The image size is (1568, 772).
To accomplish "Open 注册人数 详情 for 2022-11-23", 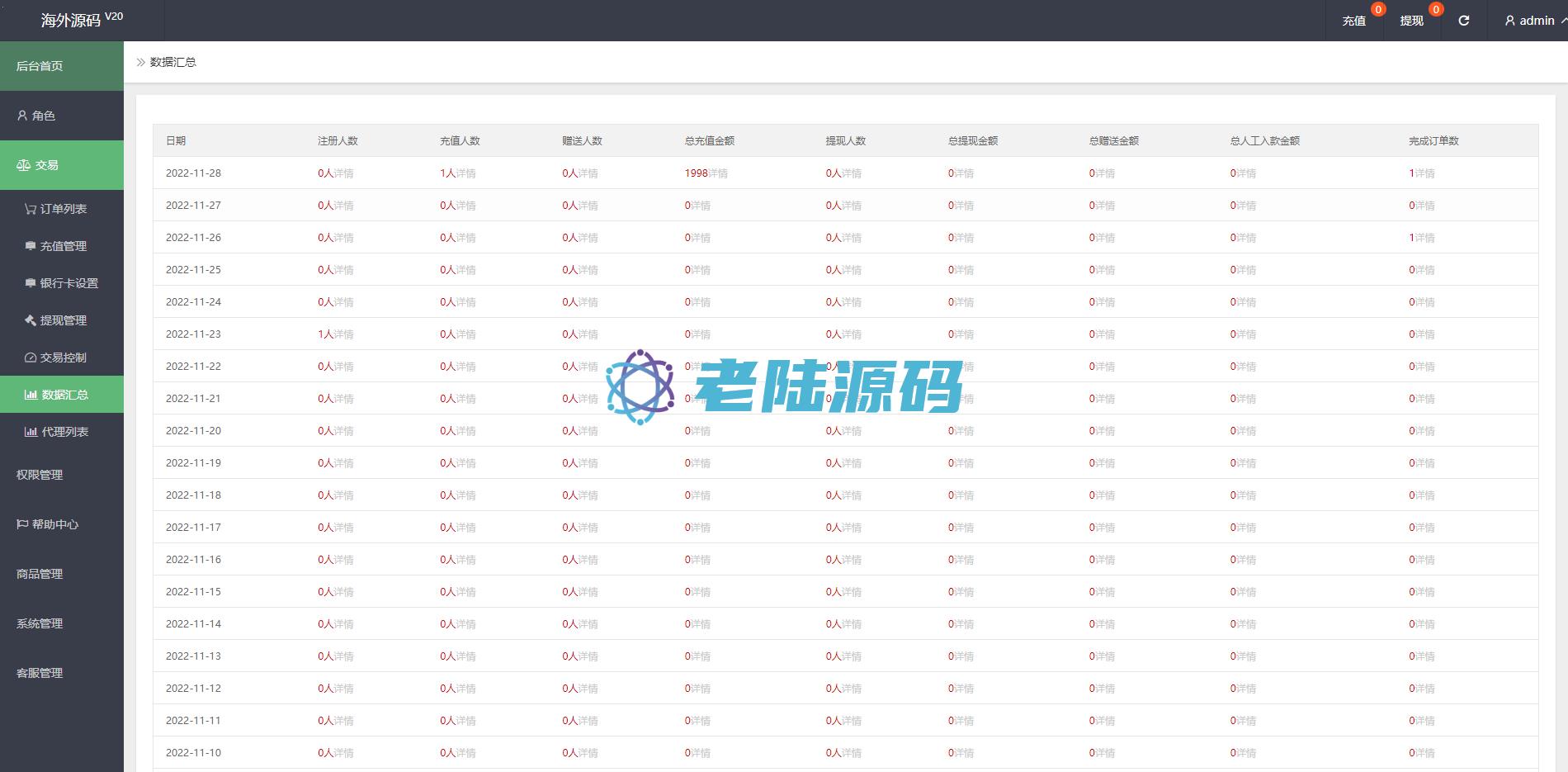I will (343, 334).
